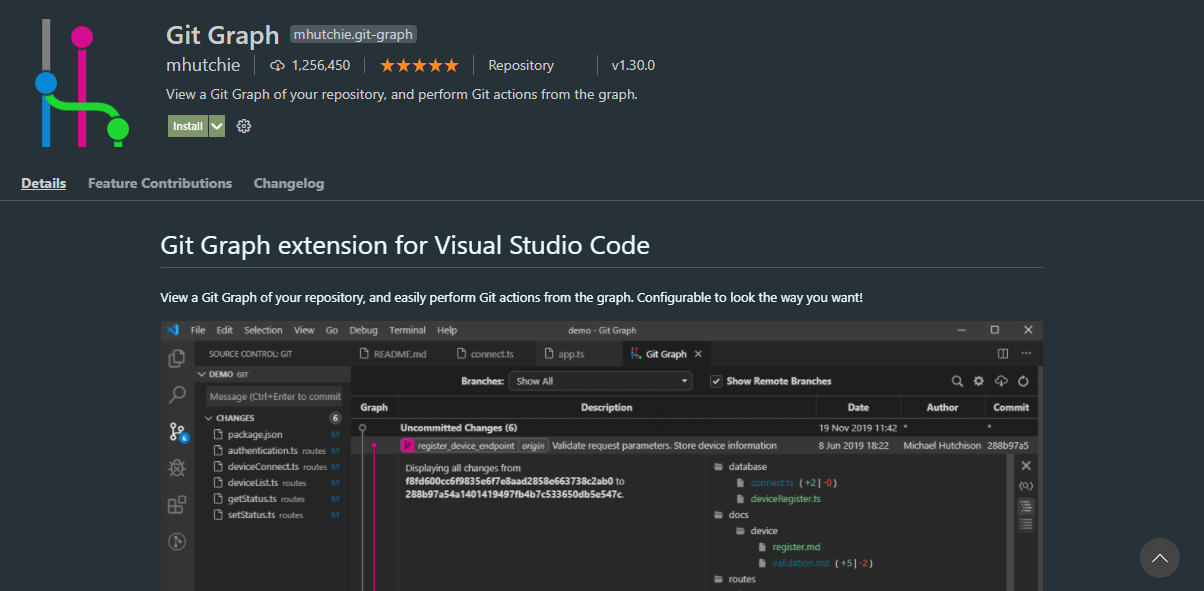
Task: Open Search icon in demo activity bar
Action: coord(177,395)
